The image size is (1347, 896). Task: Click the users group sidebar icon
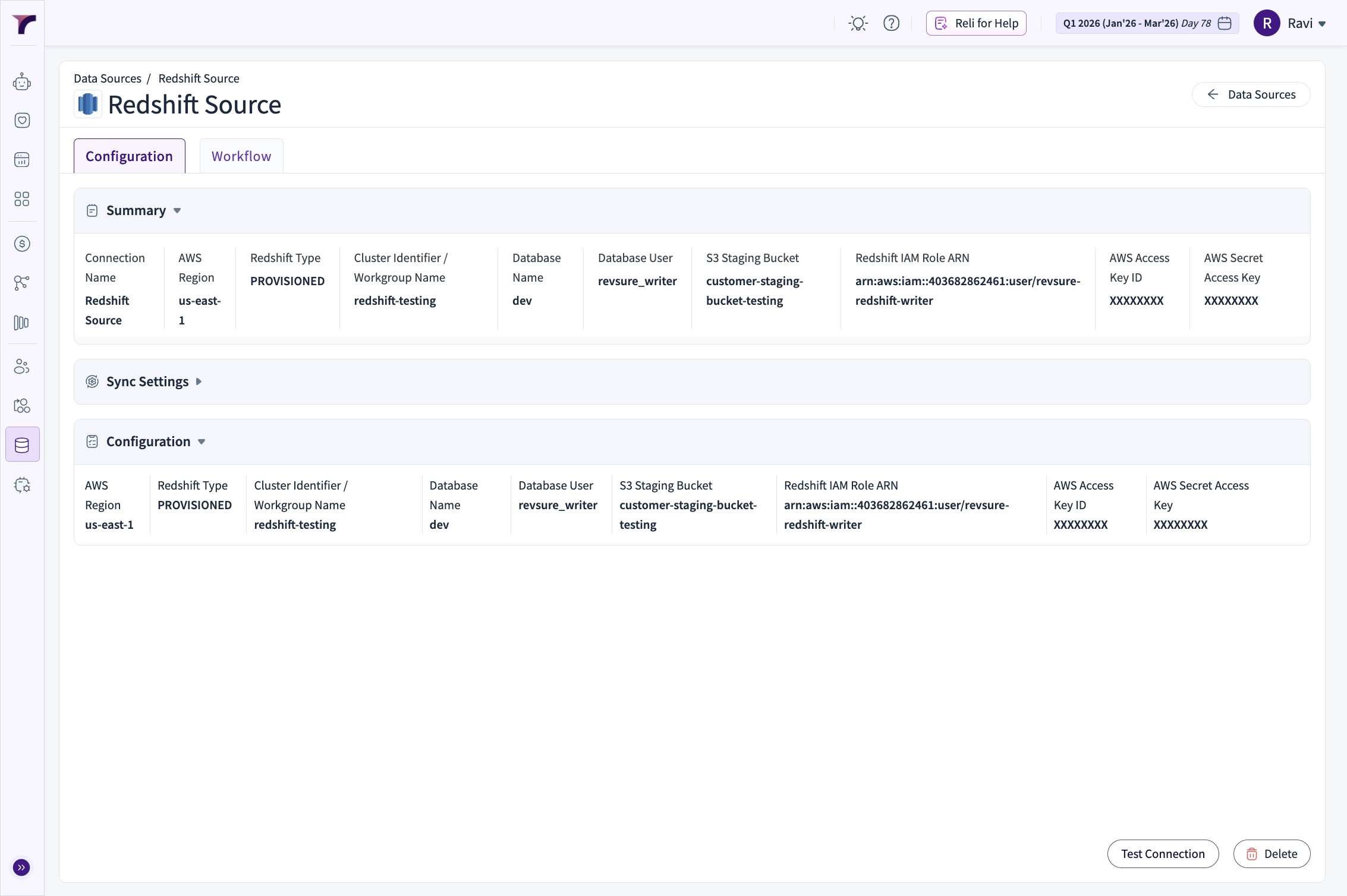[22, 367]
